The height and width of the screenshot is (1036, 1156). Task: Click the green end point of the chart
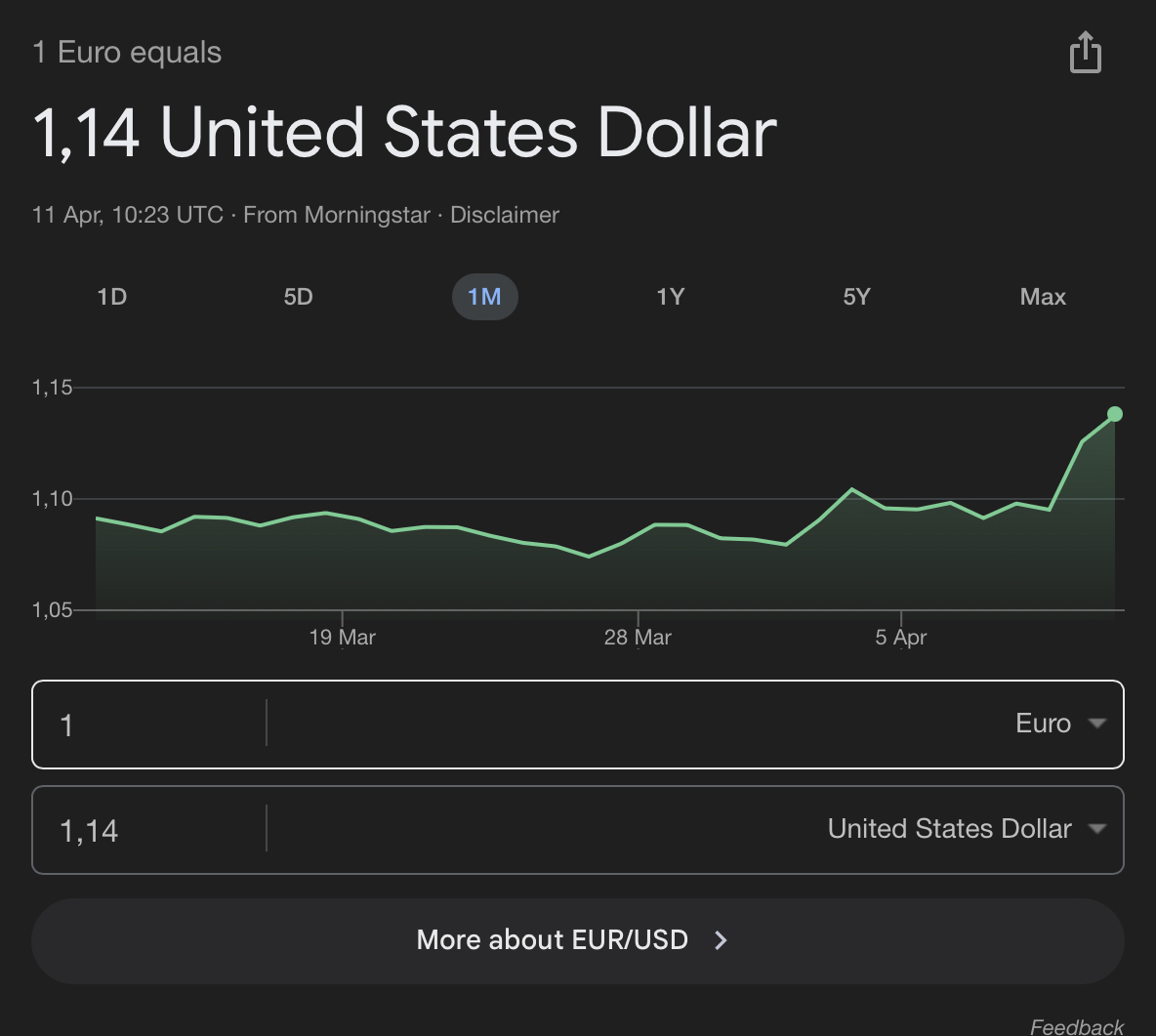[x=1115, y=414]
